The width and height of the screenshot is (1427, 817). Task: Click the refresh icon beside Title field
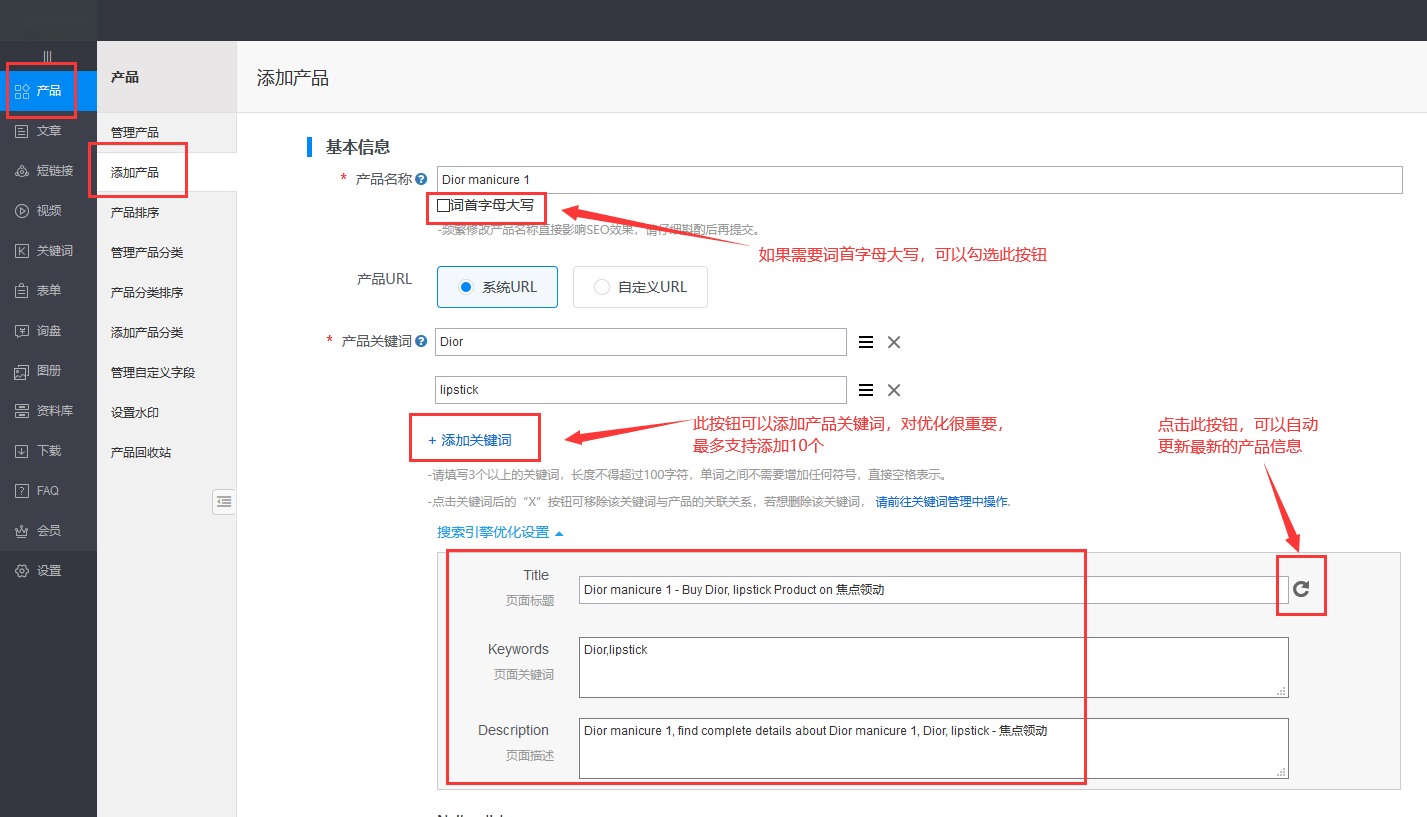click(1301, 589)
